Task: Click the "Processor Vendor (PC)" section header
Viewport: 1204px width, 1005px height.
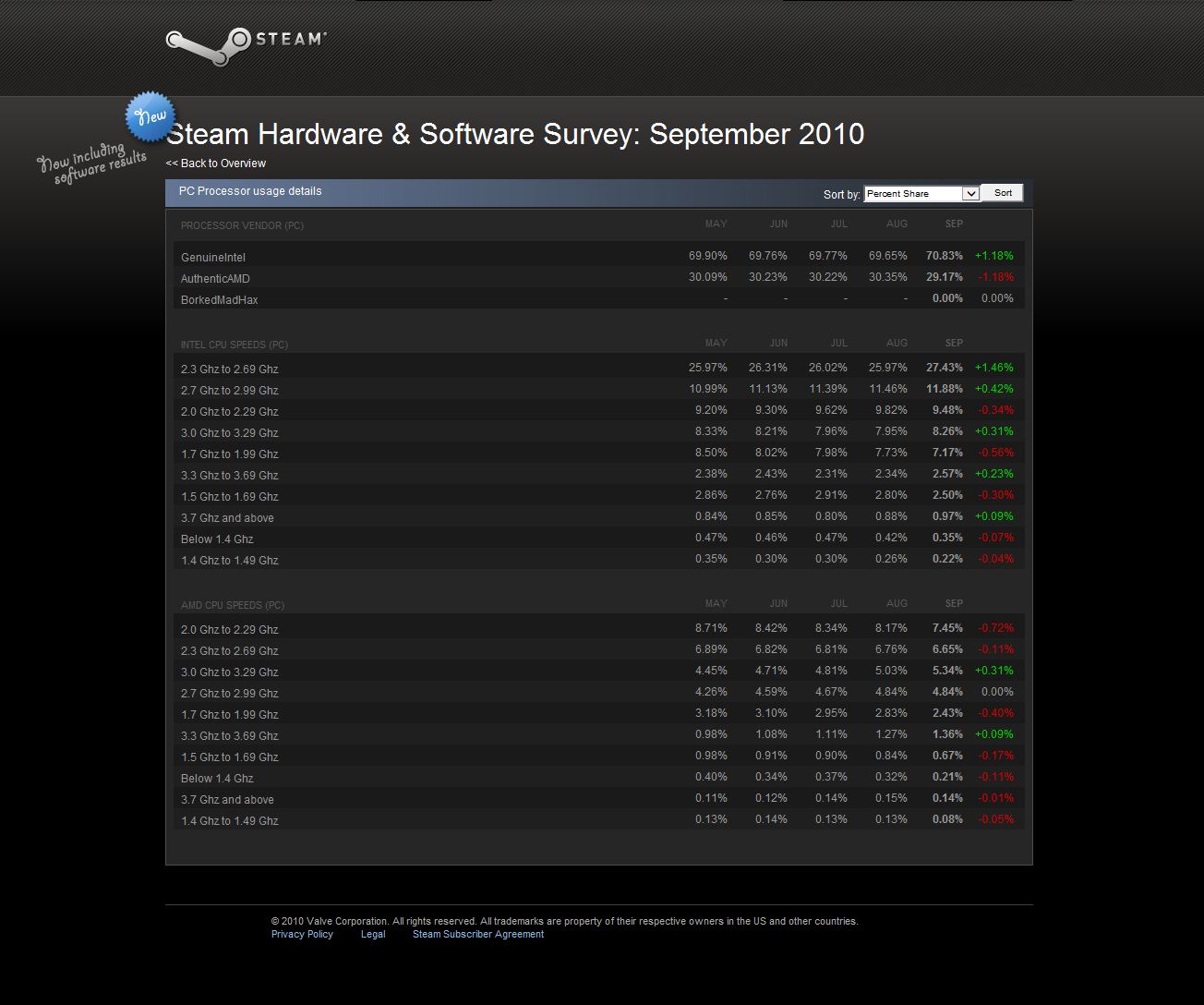Action: click(x=242, y=225)
